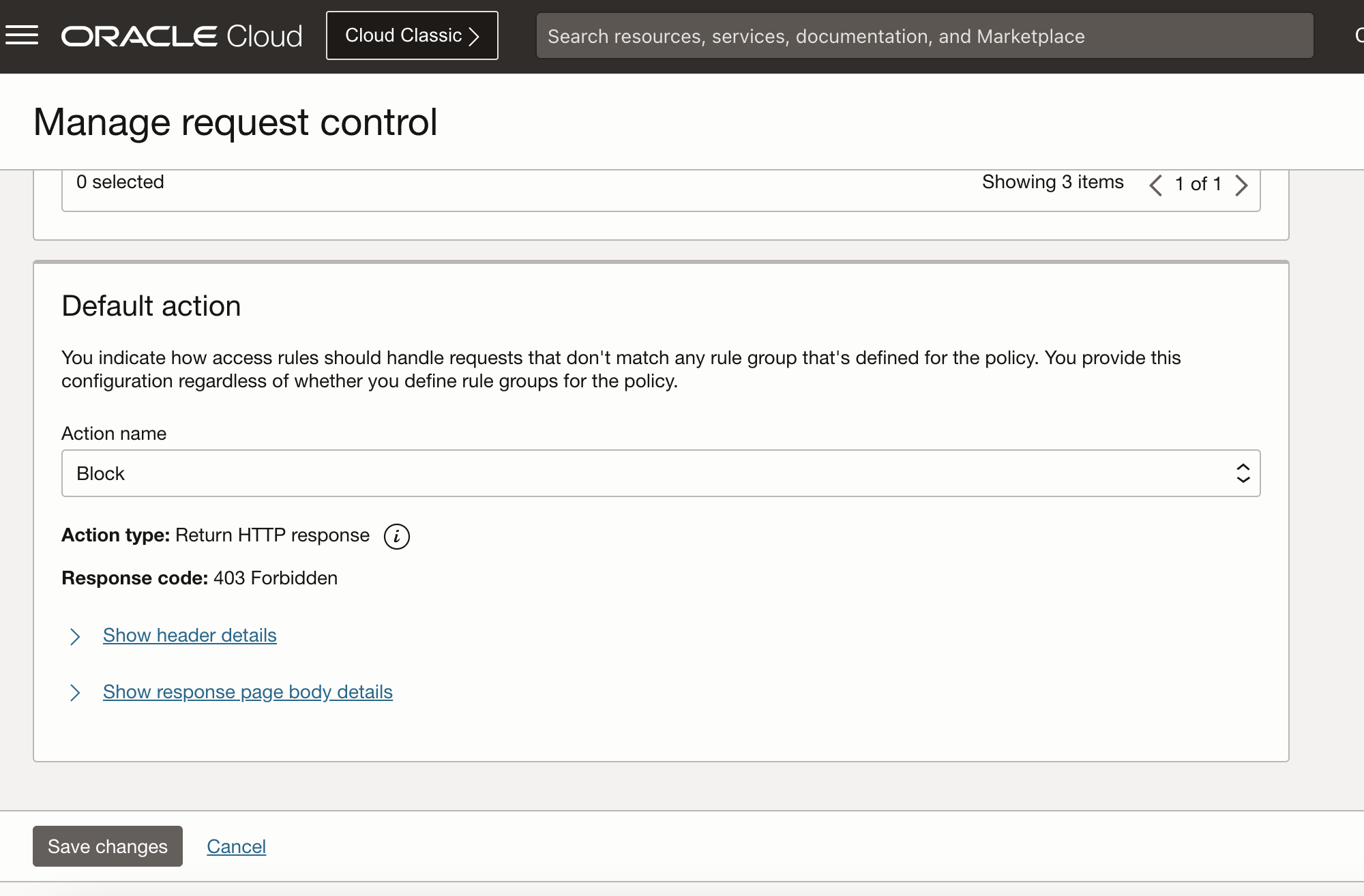The image size is (1364, 896).
Task: Cancel editing request control
Action: tap(236, 846)
